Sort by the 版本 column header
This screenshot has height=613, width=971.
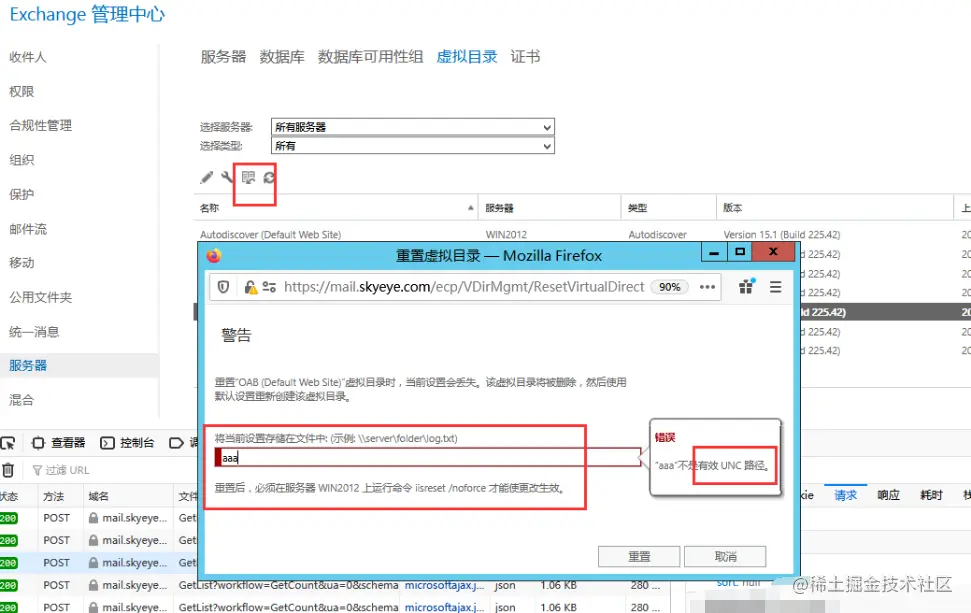point(835,208)
